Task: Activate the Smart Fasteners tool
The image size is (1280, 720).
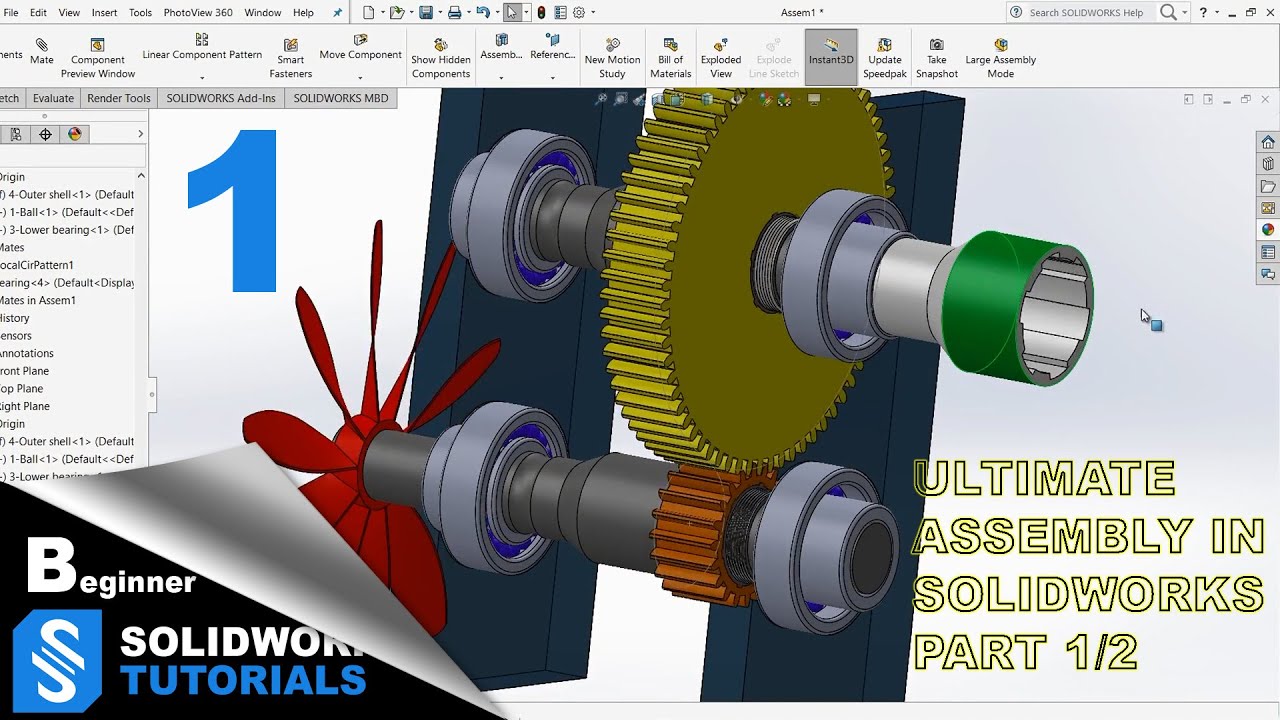Action: pyautogui.click(x=290, y=54)
